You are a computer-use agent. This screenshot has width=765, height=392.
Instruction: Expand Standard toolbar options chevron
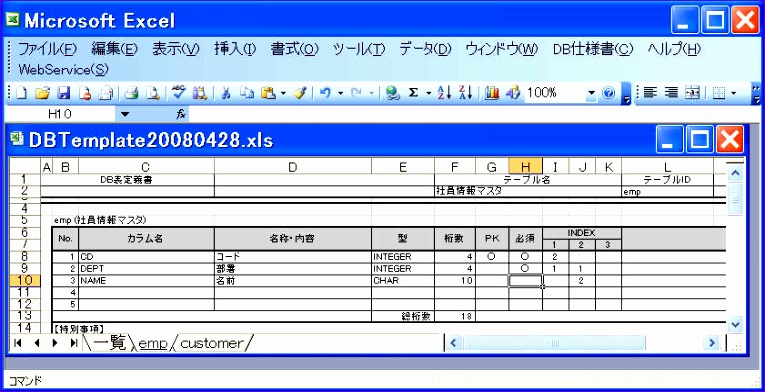[x=627, y=94]
